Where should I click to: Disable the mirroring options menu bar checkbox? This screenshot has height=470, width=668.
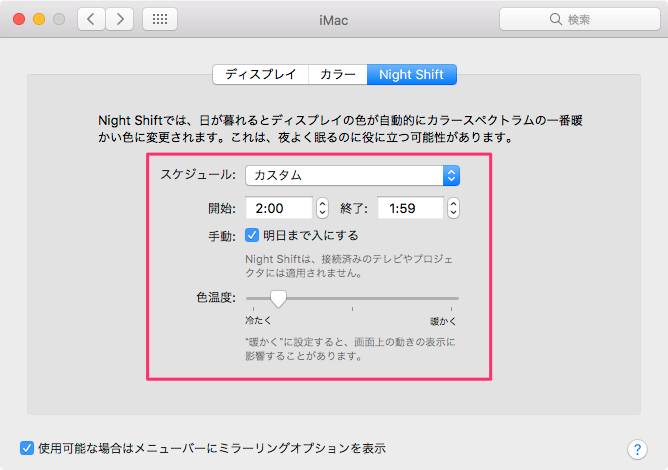pos(26,448)
